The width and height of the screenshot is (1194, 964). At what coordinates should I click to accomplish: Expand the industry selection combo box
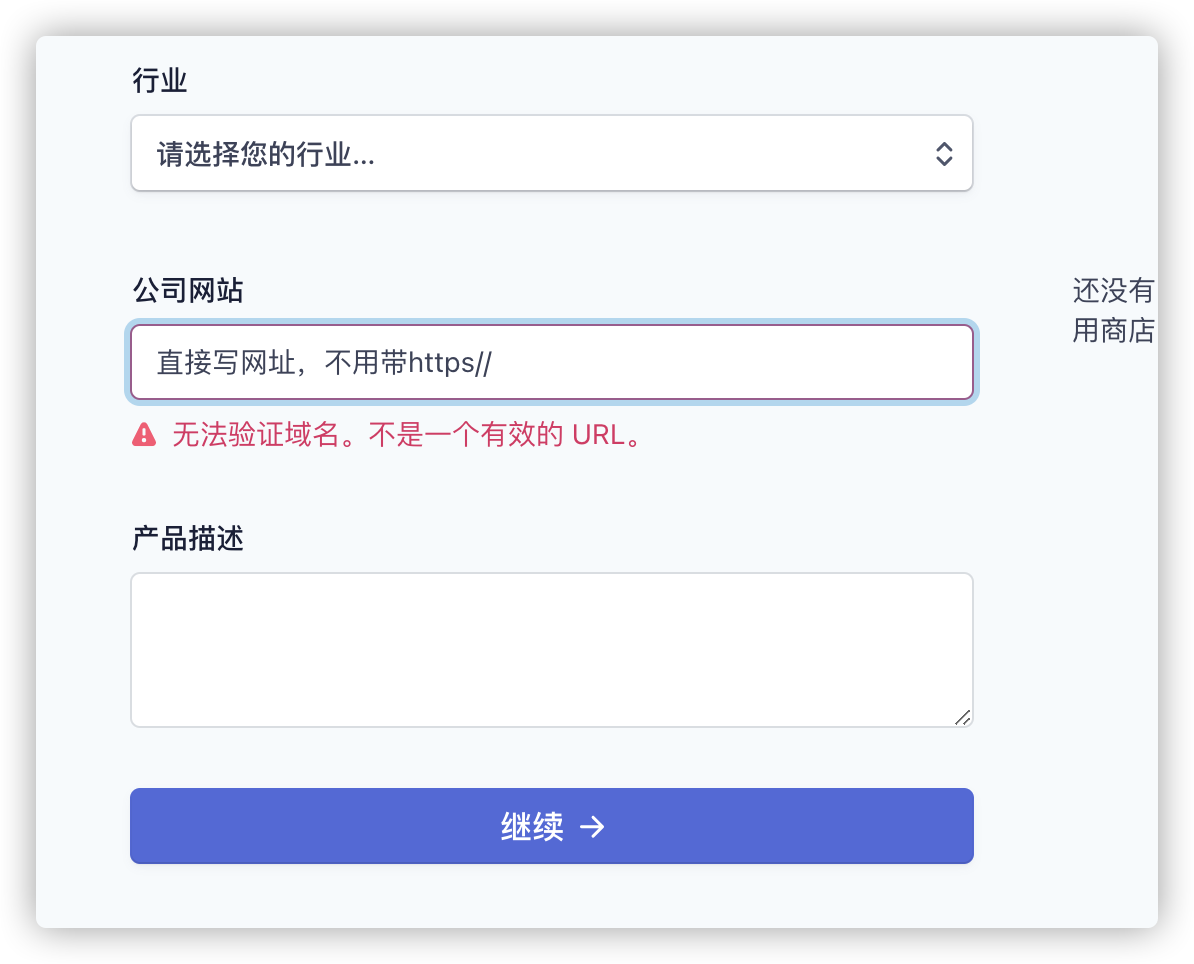(x=551, y=153)
